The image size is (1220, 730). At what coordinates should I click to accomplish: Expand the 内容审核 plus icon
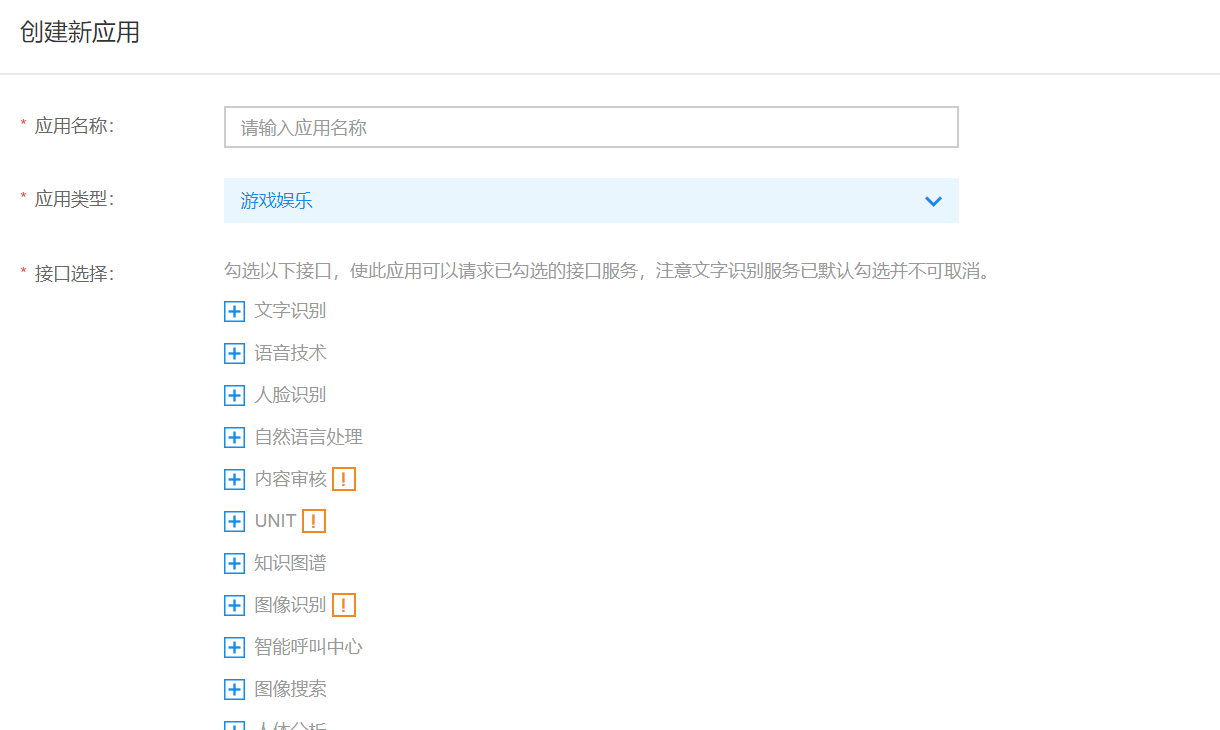tap(234, 479)
